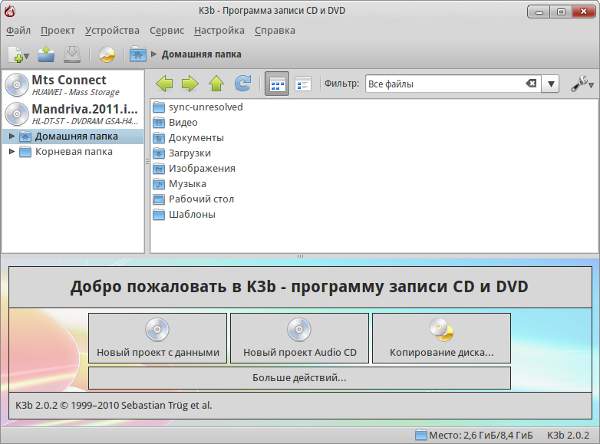This screenshot has height=444, width=600.
Task: Select the Mandriva DVD drive device
Action: point(72,113)
